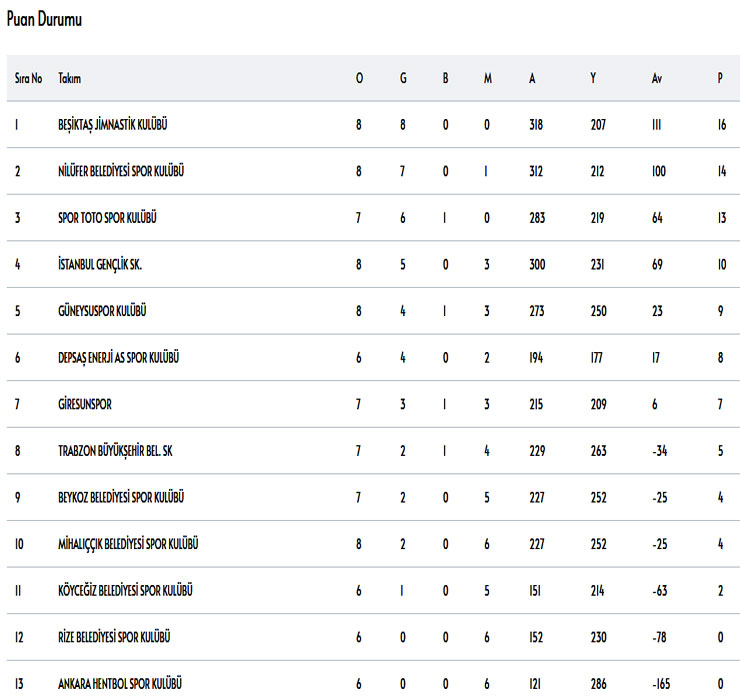Select Beykoz Belediyesi Spor Kulübü team
This screenshot has height=700, width=740.
click(x=120, y=497)
